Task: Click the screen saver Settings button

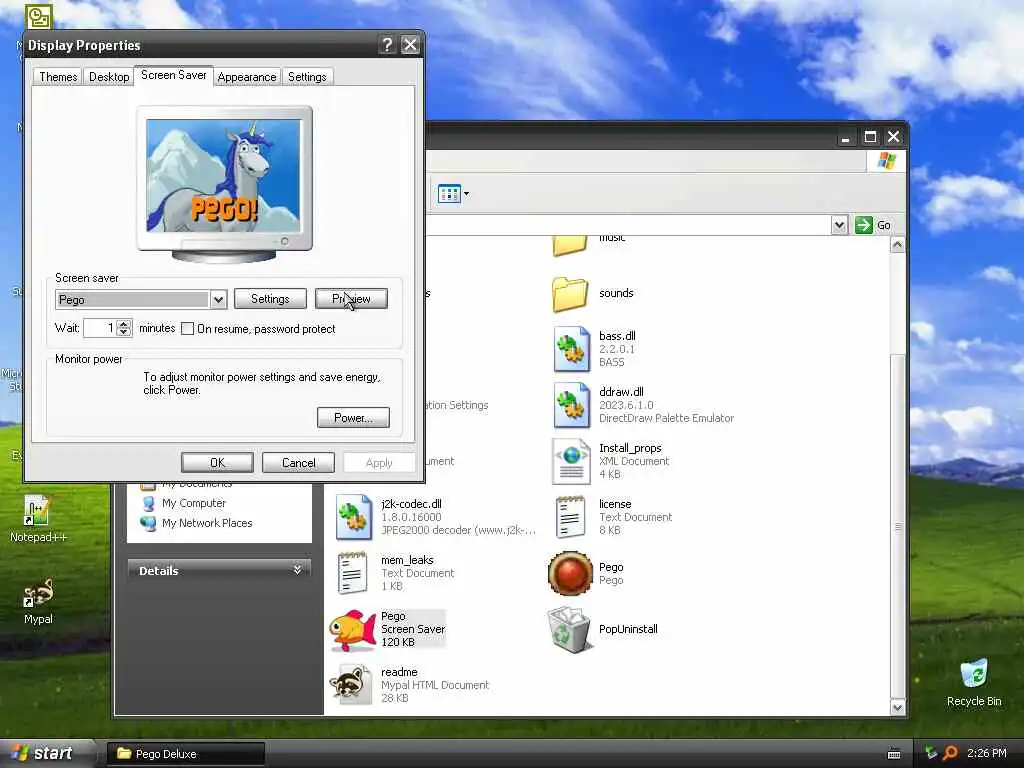Action: coord(270,299)
